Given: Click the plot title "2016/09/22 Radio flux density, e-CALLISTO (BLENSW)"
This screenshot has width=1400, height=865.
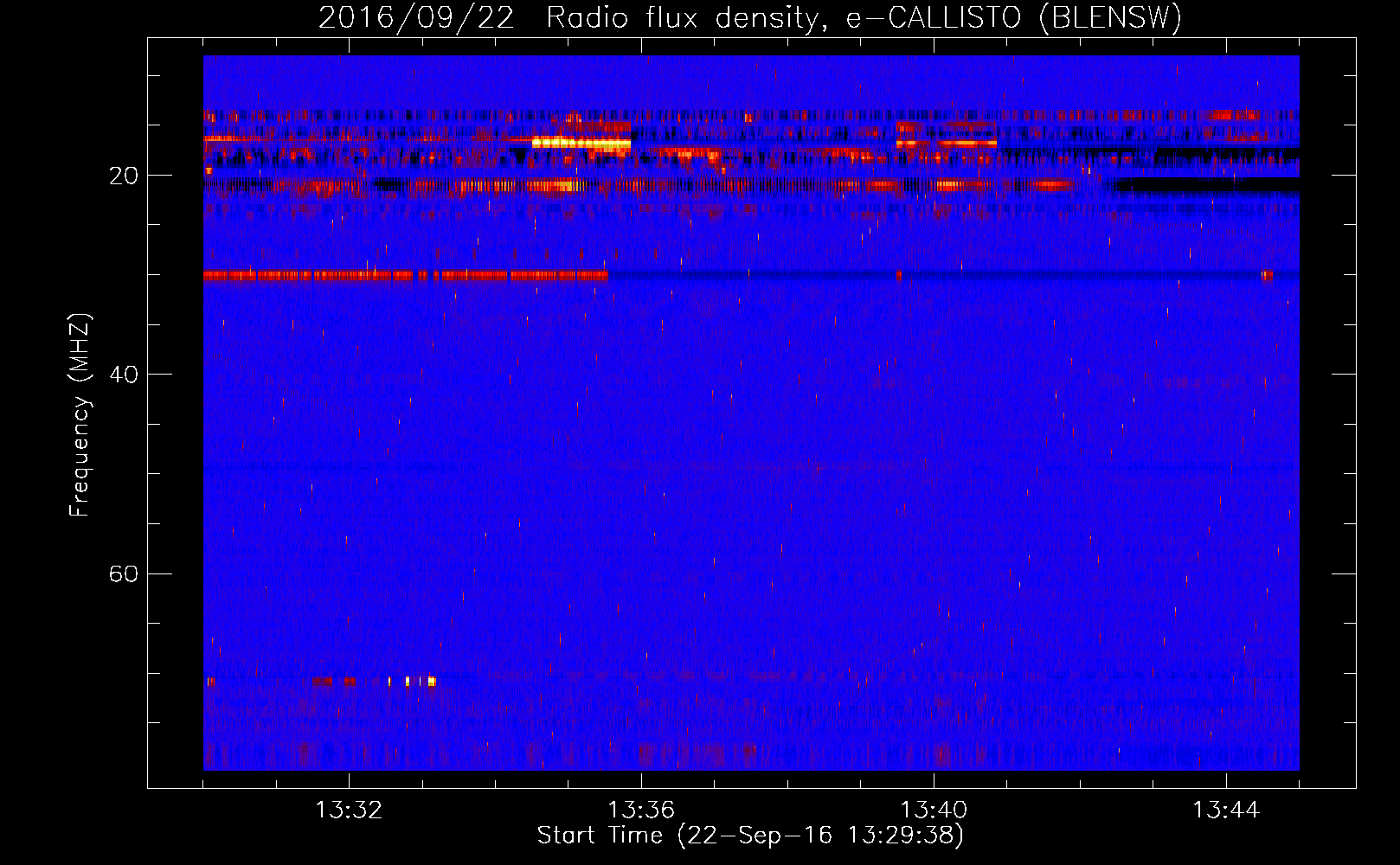Looking at the screenshot, I should tap(750, 18).
